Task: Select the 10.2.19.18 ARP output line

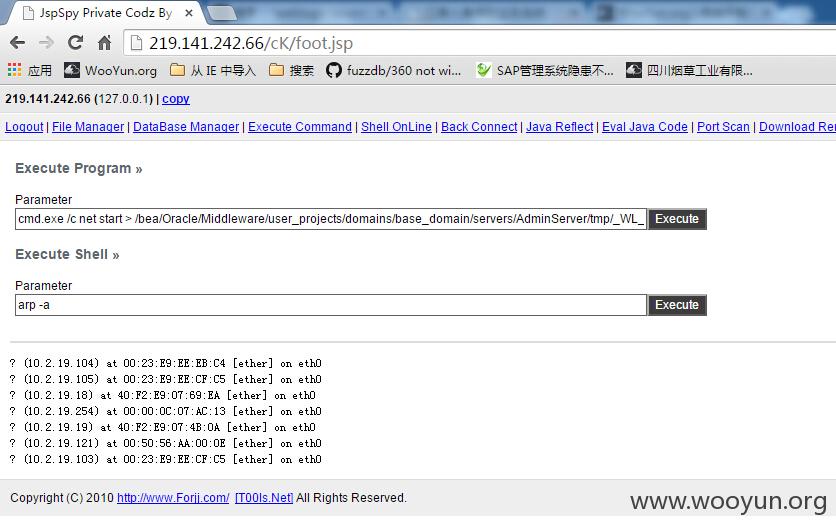Action: pyautogui.click(x=162, y=395)
